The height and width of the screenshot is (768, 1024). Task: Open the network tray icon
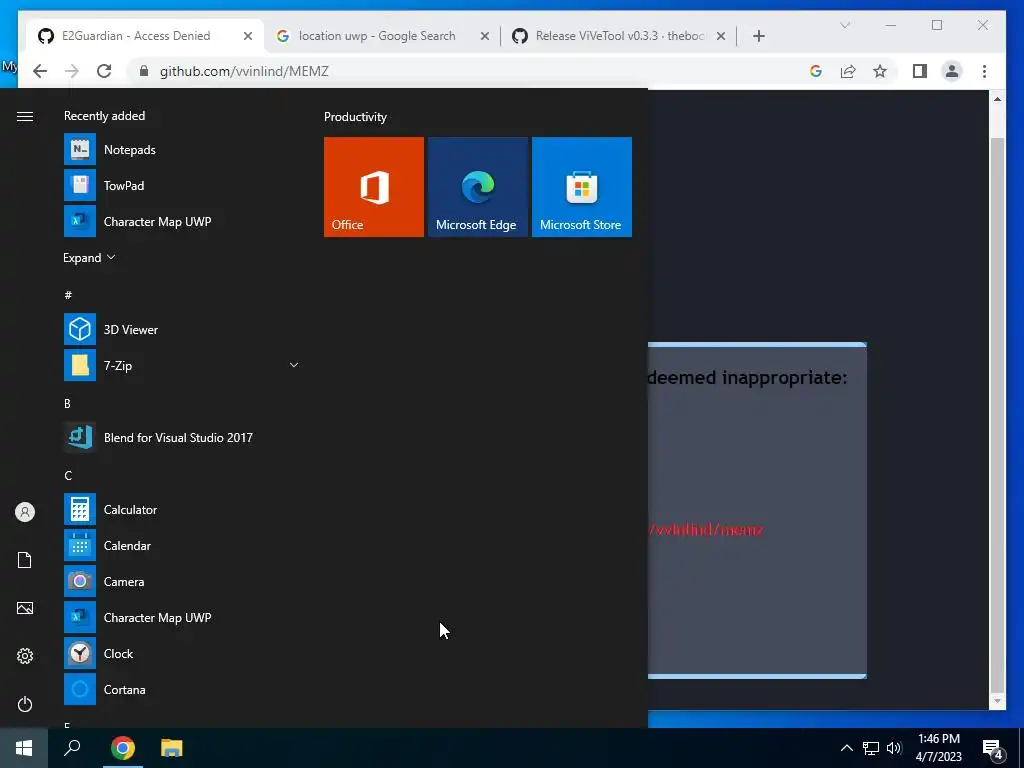pyautogui.click(x=871, y=748)
